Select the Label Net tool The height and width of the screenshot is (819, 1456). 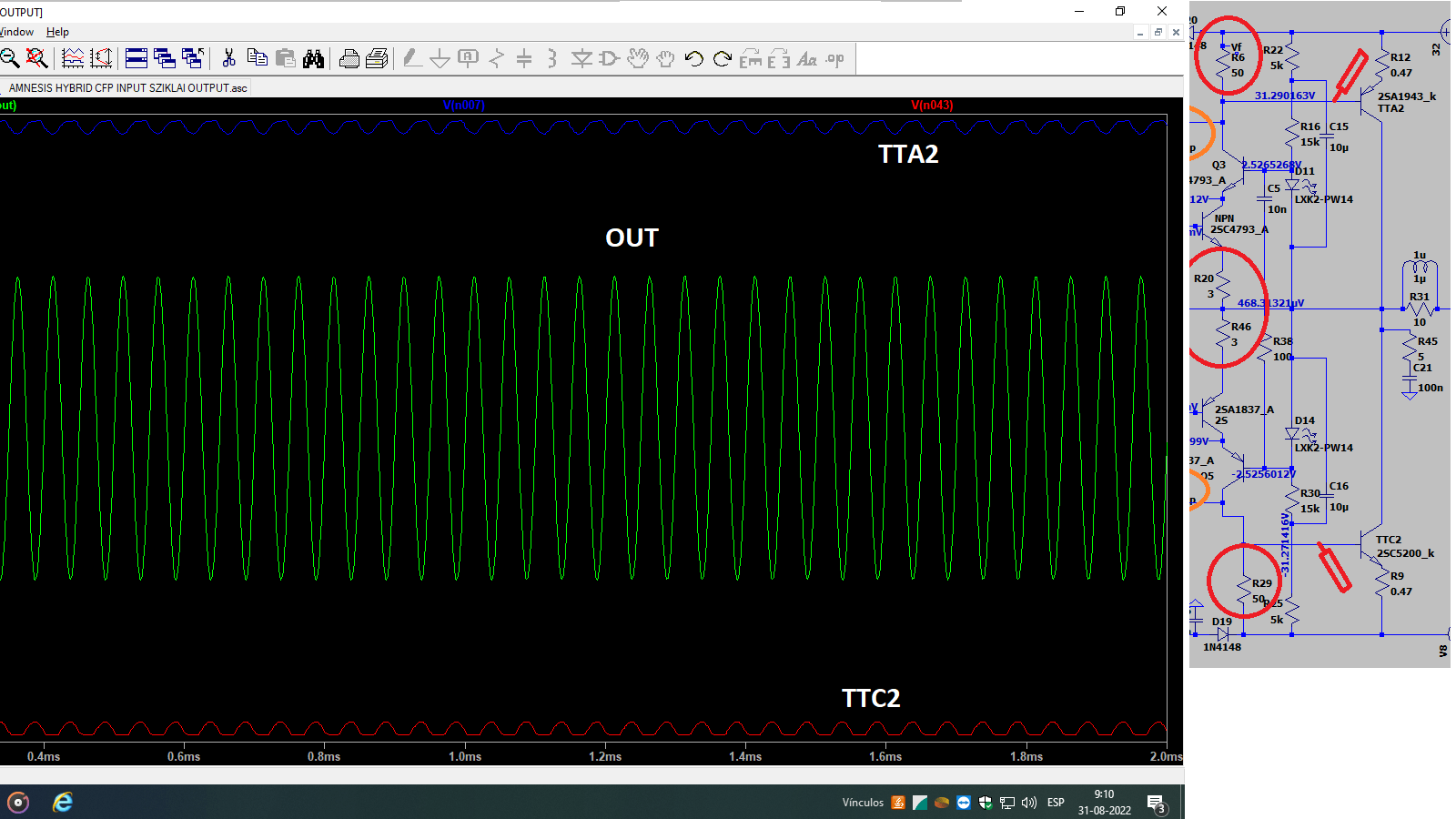point(468,59)
